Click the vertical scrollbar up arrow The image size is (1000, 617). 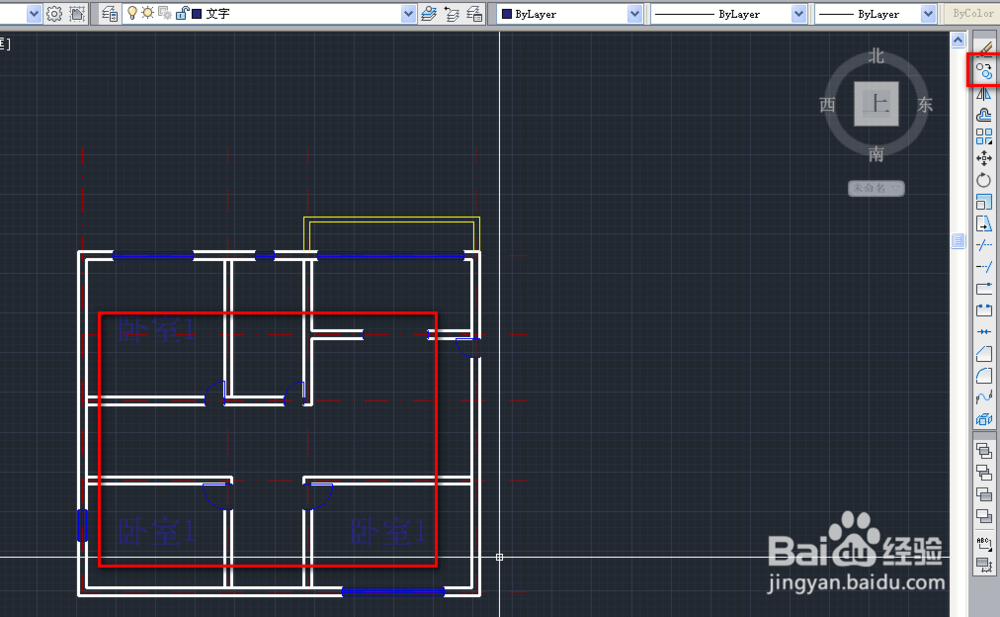point(958,41)
